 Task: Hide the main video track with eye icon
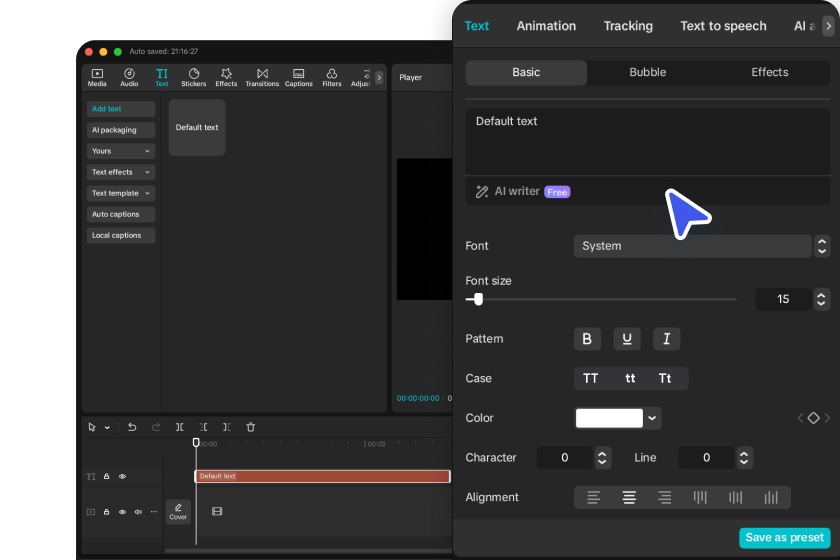tap(122, 512)
